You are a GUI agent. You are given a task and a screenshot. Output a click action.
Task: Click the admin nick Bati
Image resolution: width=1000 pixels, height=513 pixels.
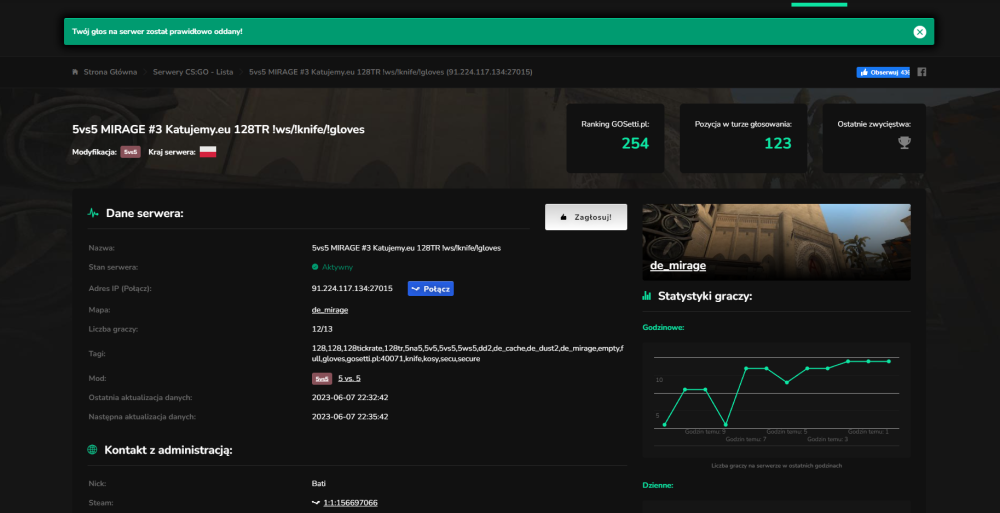tap(319, 484)
